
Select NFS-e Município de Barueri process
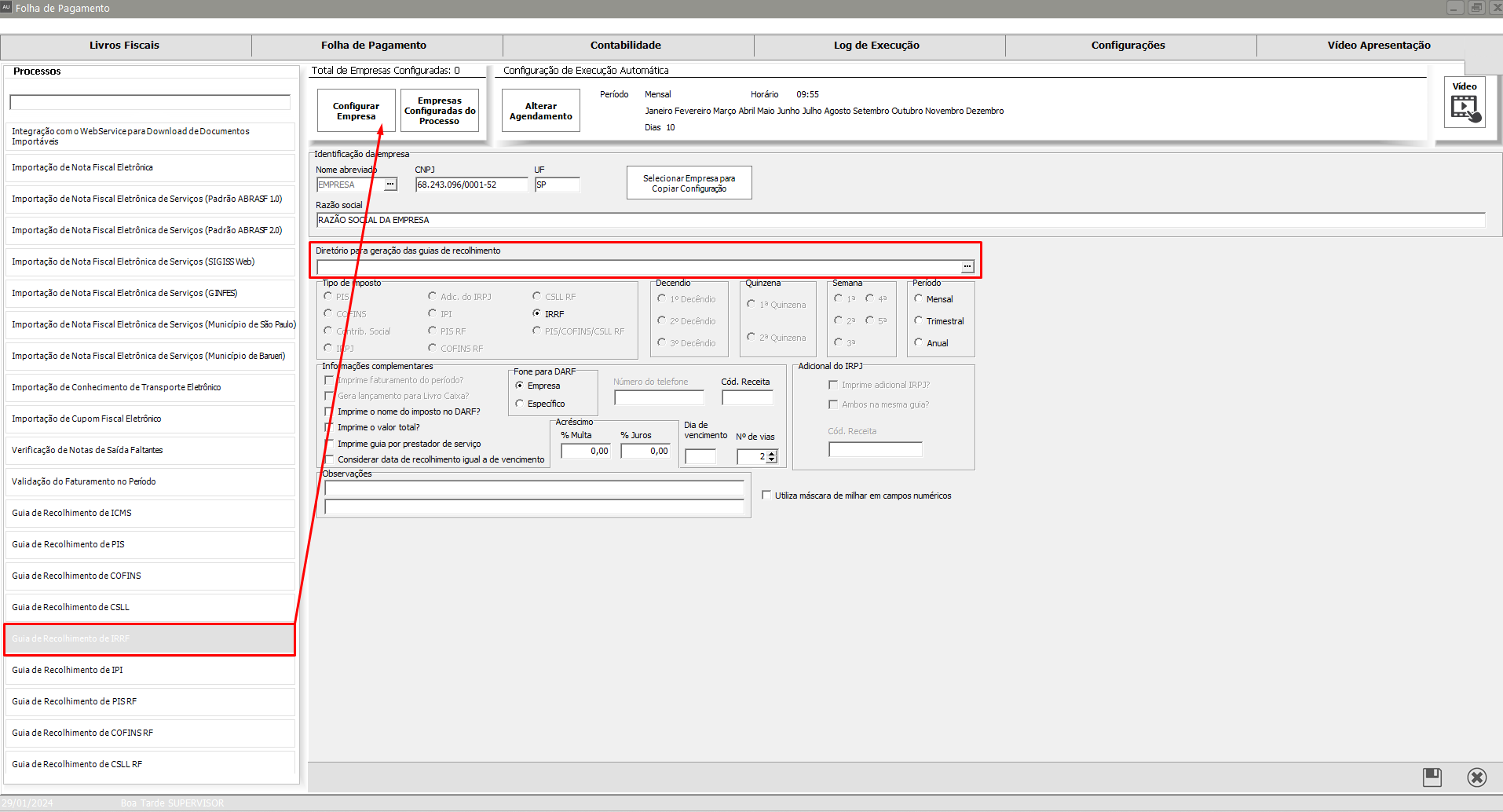[150, 356]
